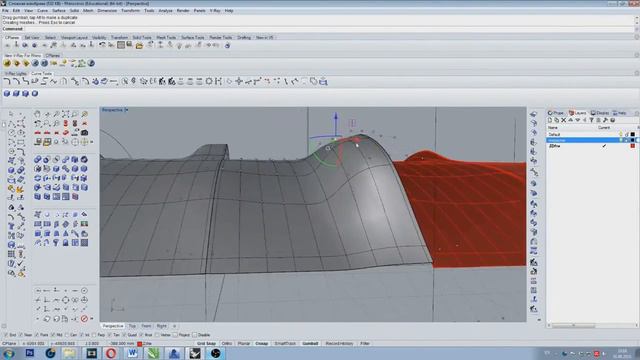The height and width of the screenshot is (360, 640).
Task: Click the camera icon in left toolbar
Action: [x=84, y=133]
